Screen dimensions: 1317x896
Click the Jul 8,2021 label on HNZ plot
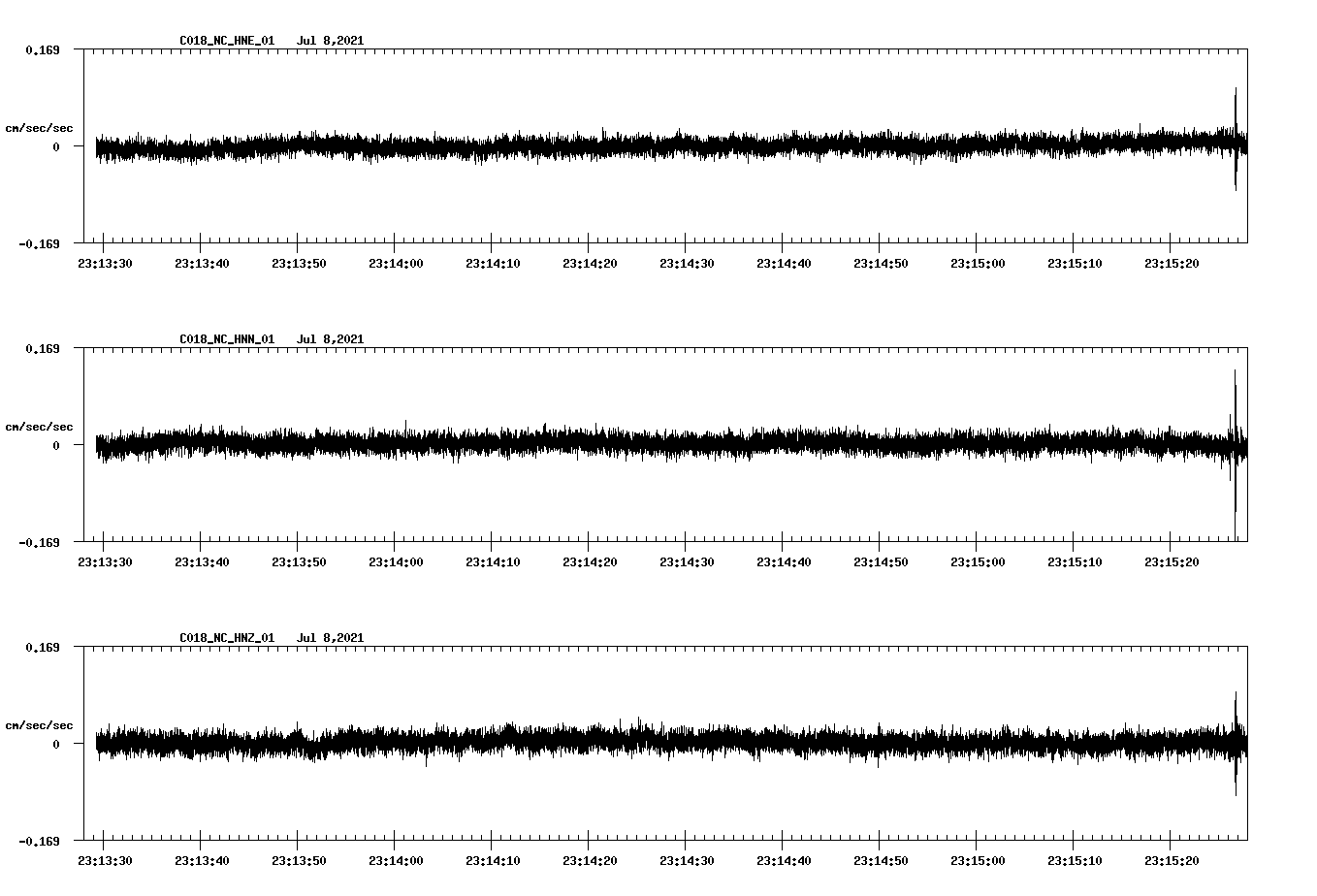click(x=332, y=637)
